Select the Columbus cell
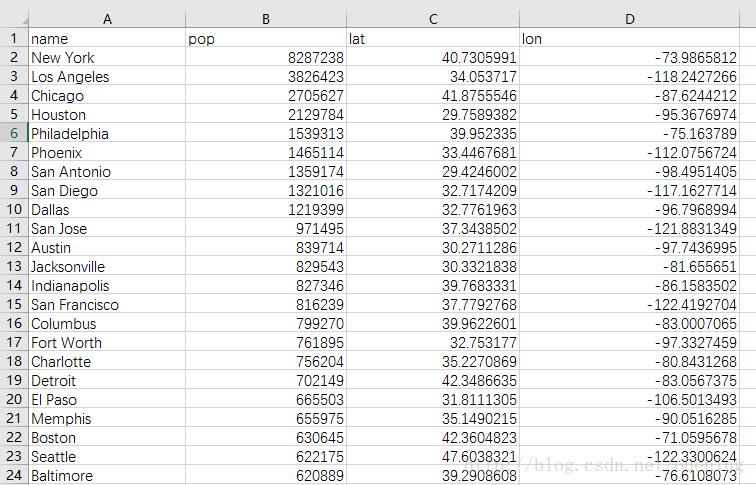This screenshot has width=756, height=485. coord(107,323)
